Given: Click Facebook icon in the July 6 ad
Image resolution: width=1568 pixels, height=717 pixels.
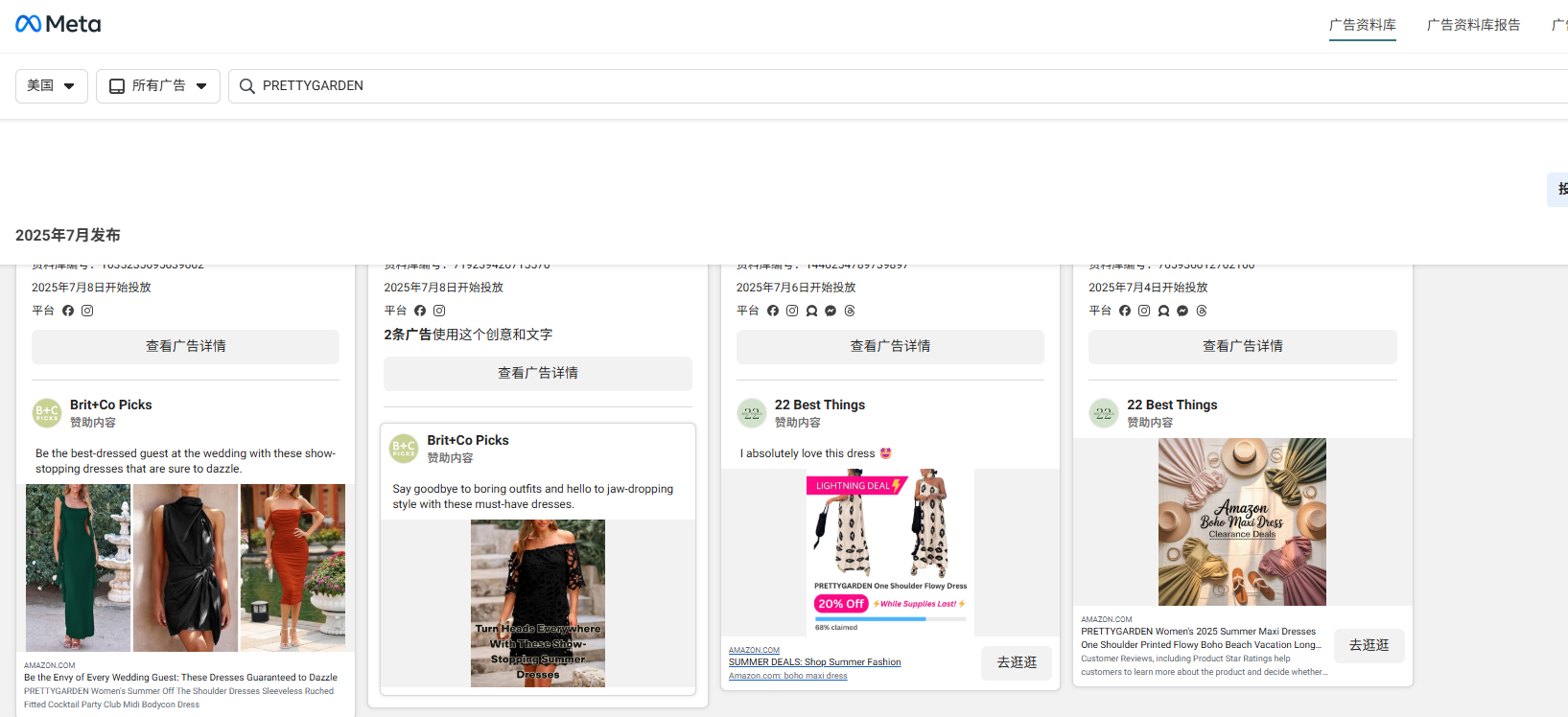Looking at the screenshot, I should (773, 311).
